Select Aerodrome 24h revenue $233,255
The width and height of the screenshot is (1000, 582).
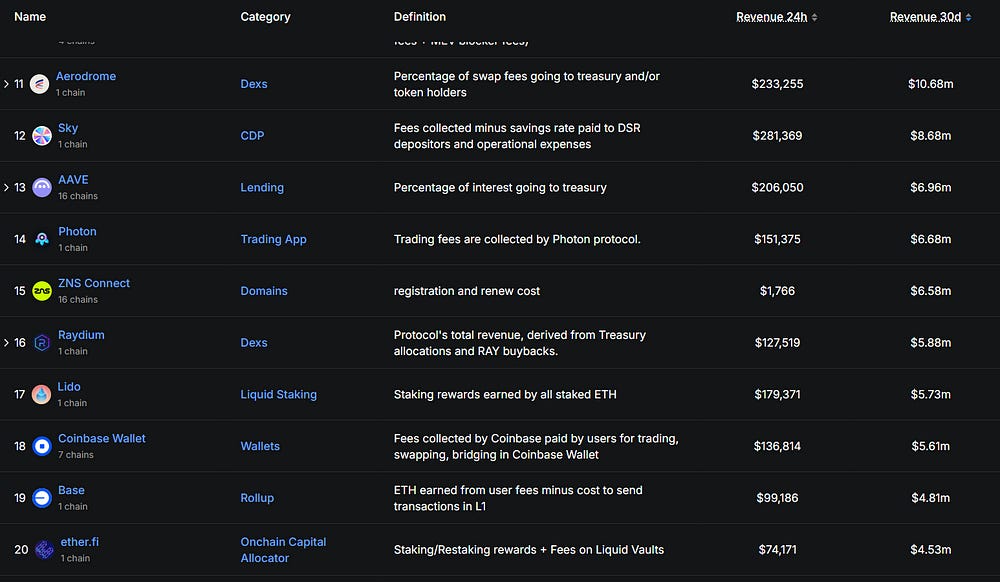pos(777,84)
